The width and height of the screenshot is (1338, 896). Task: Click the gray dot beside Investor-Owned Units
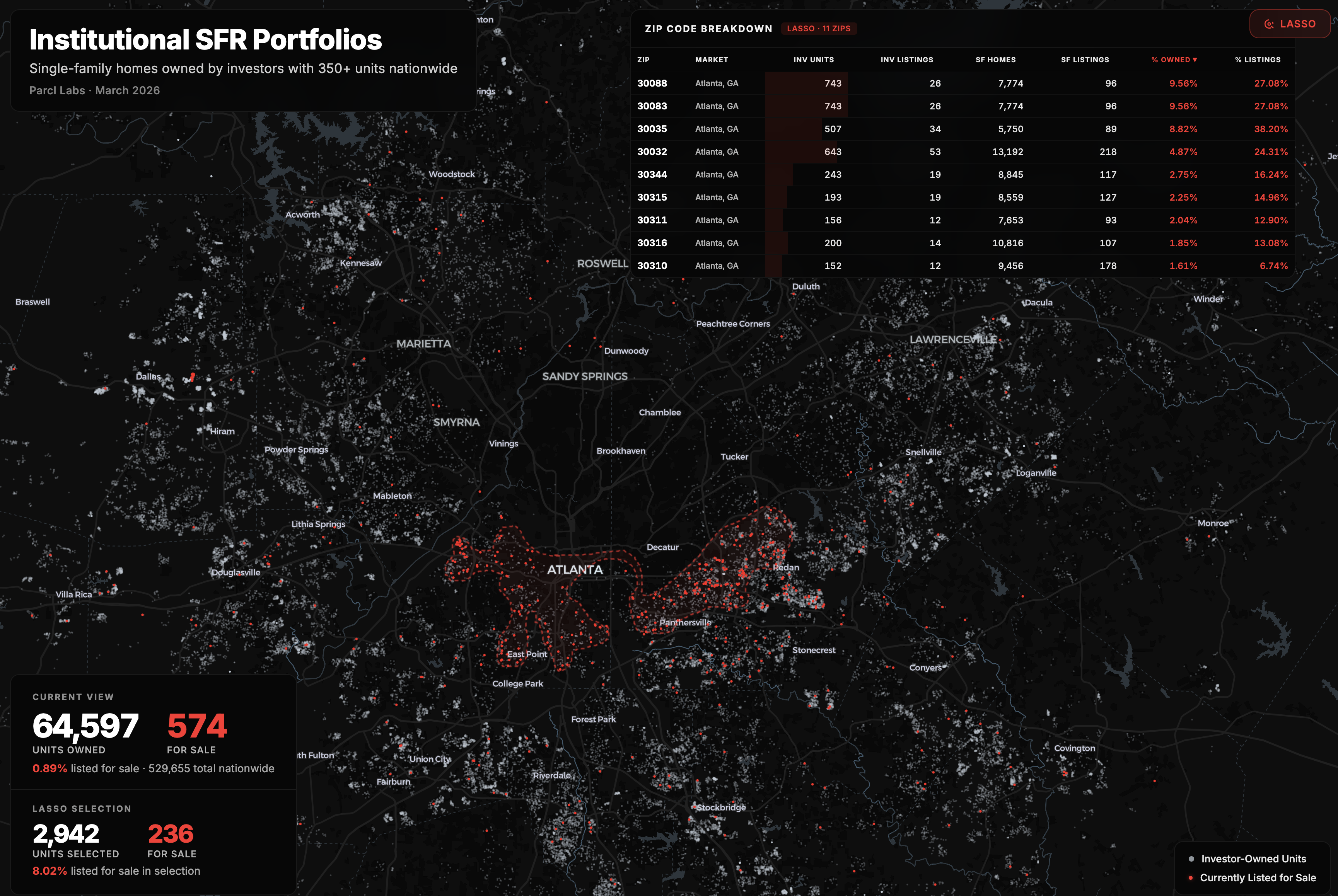(1191, 859)
